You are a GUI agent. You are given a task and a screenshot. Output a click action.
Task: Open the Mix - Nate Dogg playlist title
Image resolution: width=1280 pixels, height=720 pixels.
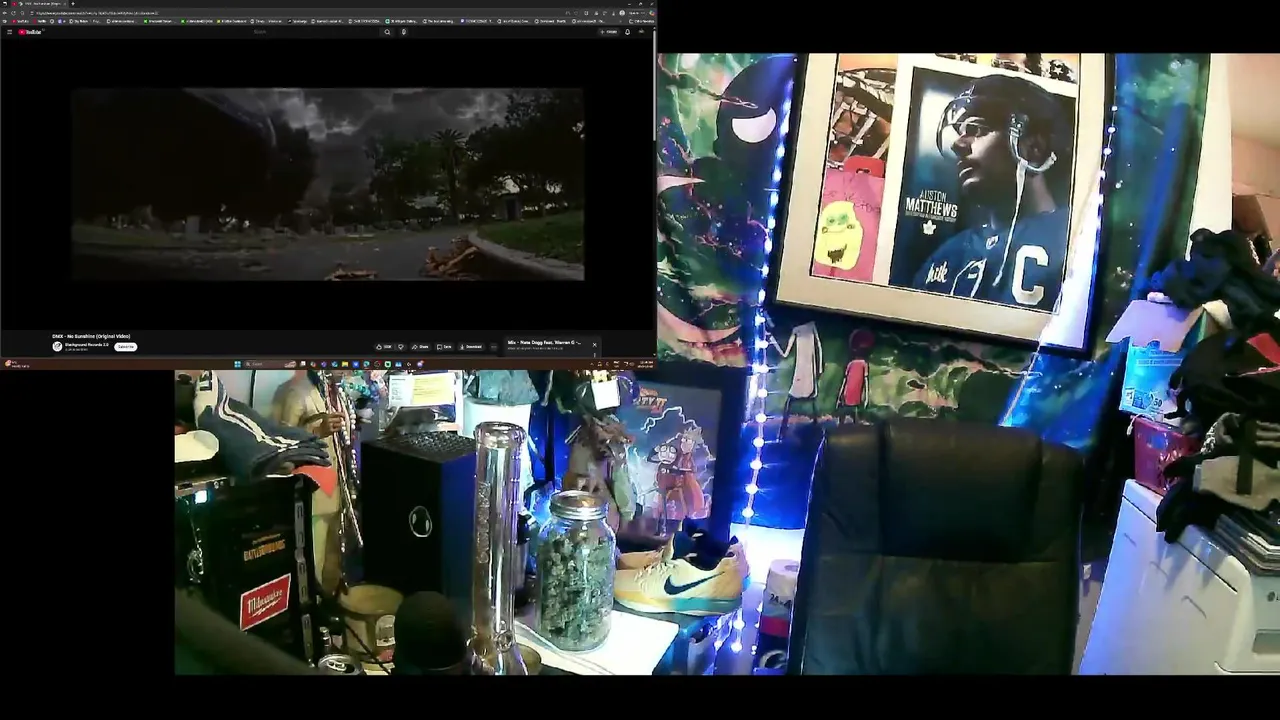pyautogui.click(x=544, y=342)
